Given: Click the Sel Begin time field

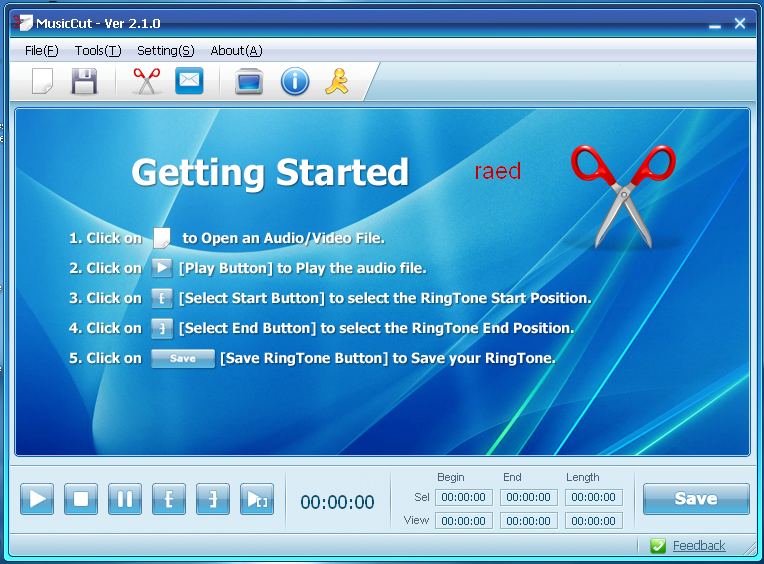Looking at the screenshot, I should click(463, 497).
